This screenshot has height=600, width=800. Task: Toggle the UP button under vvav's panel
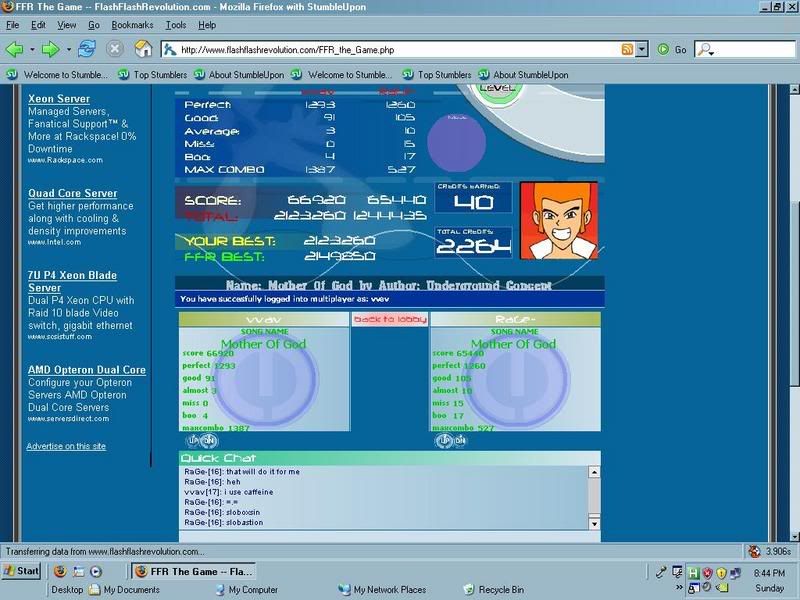click(x=193, y=440)
